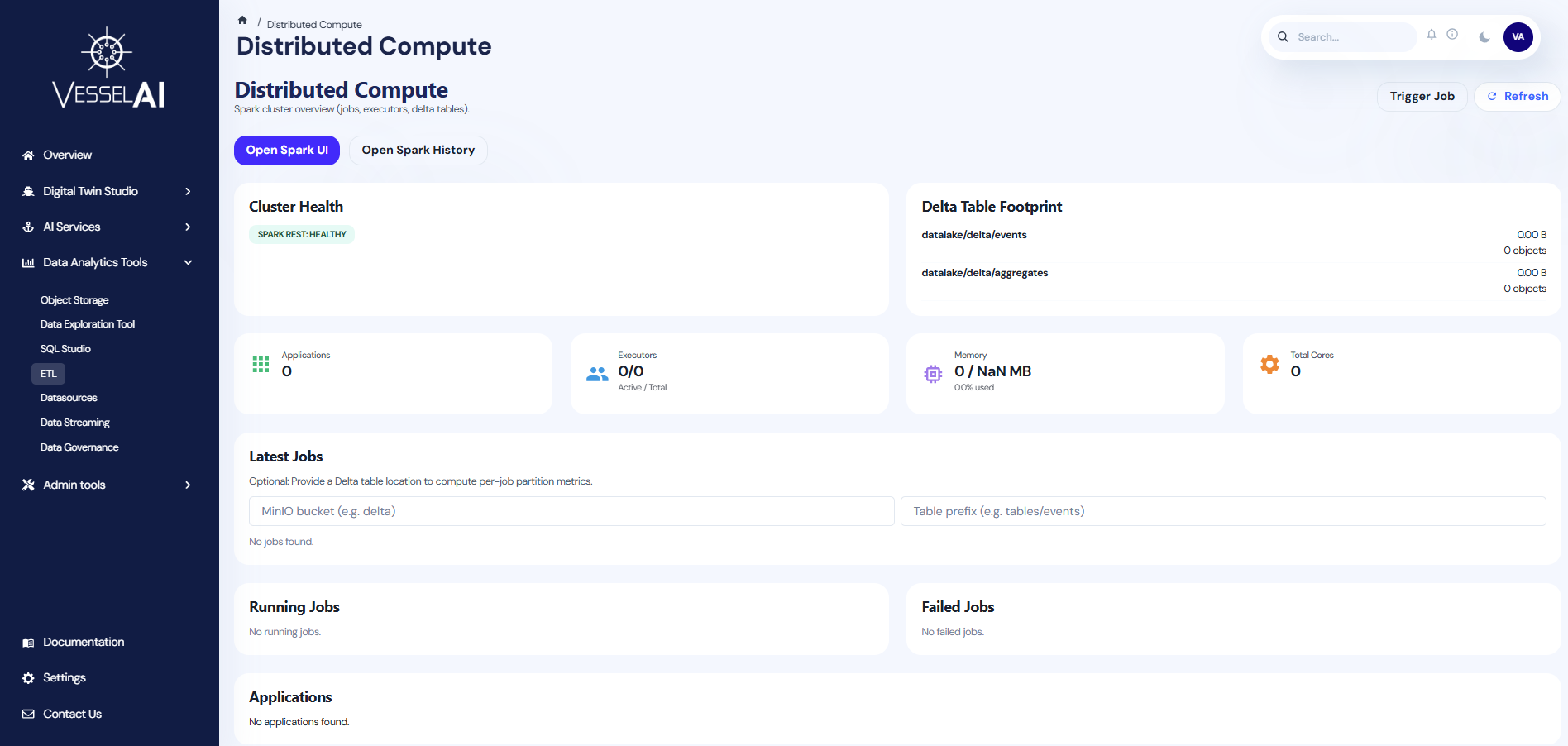
Task: Refresh the Spark cluster overview
Action: click(1517, 97)
